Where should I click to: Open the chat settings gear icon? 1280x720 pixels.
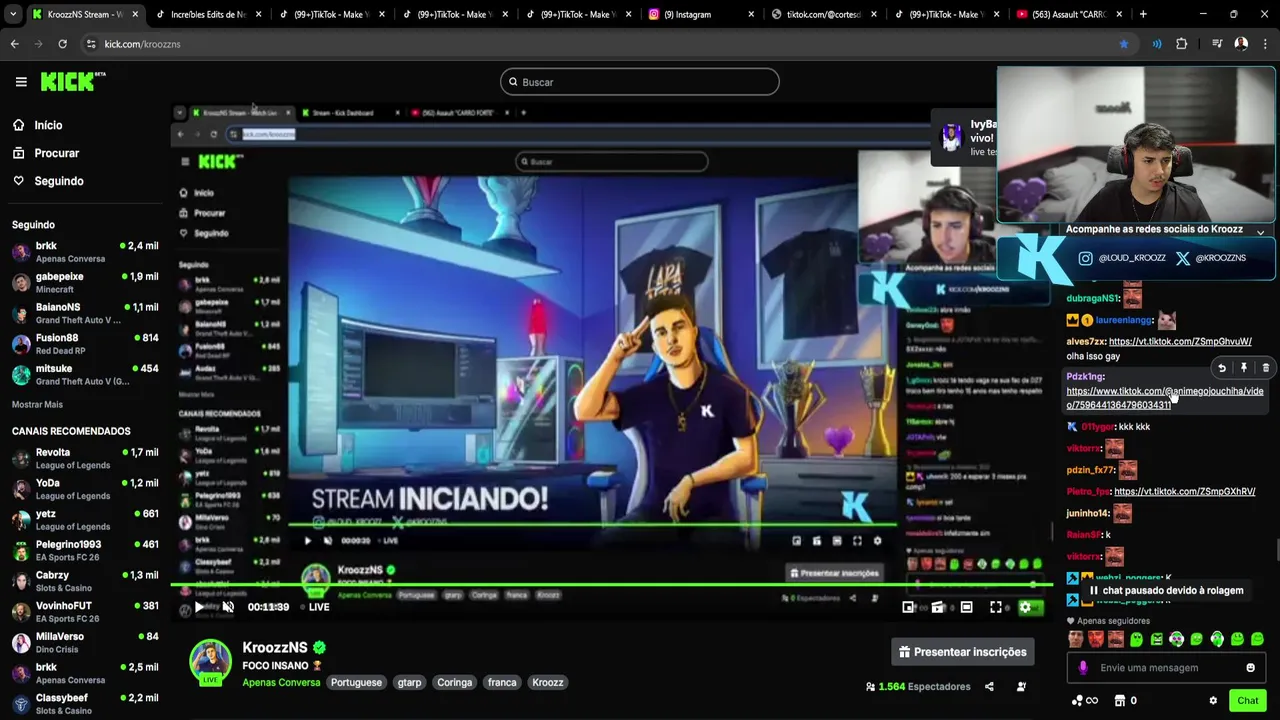1213,701
